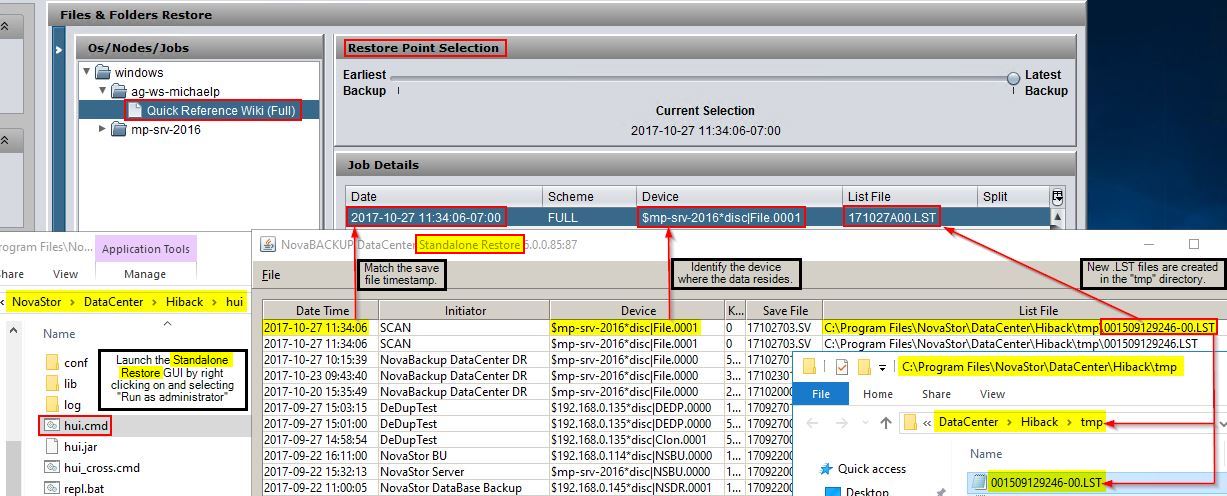Open the File menu in Standalone Restore
Screen dimensions: 1227x496
click(x=271, y=274)
